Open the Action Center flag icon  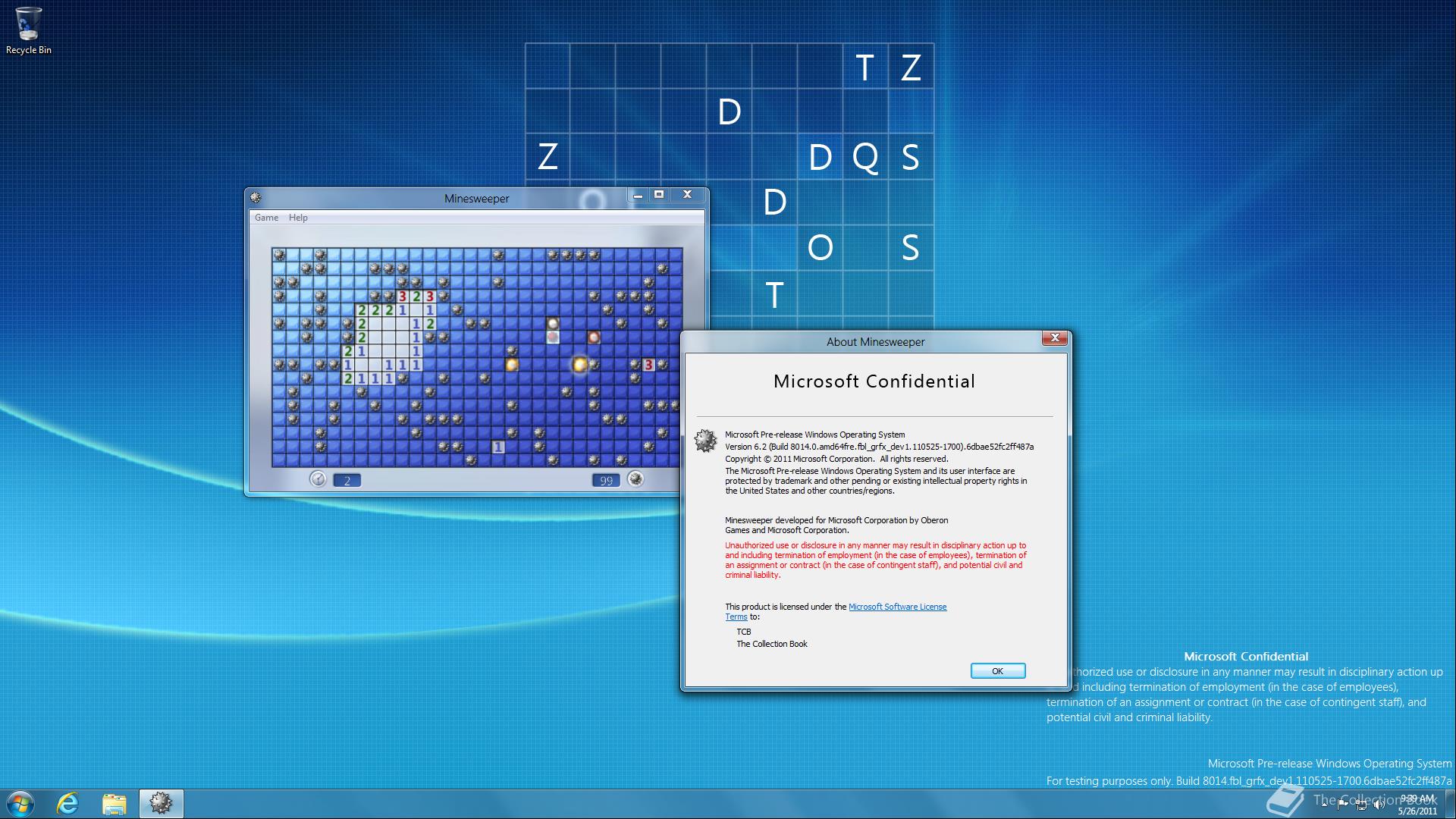click(x=1343, y=805)
